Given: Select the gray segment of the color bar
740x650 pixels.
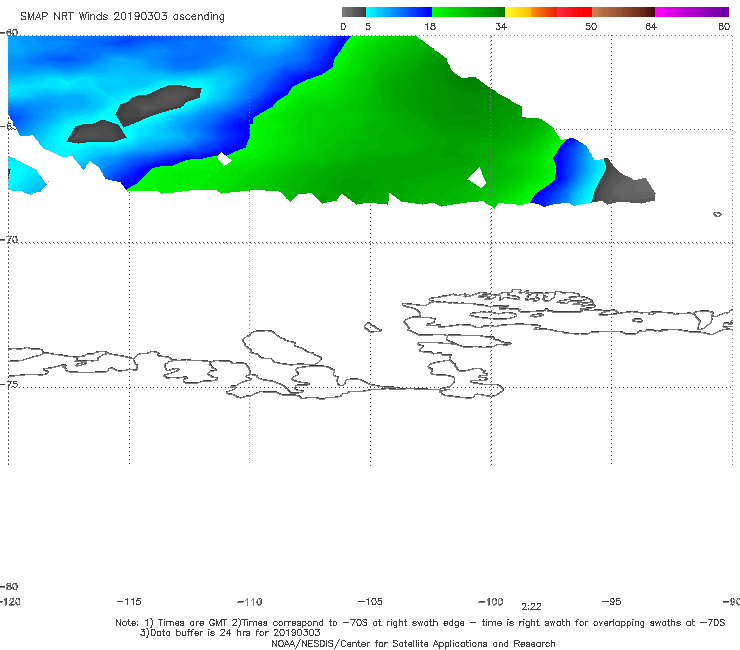Looking at the screenshot, I should (x=353, y=12).
